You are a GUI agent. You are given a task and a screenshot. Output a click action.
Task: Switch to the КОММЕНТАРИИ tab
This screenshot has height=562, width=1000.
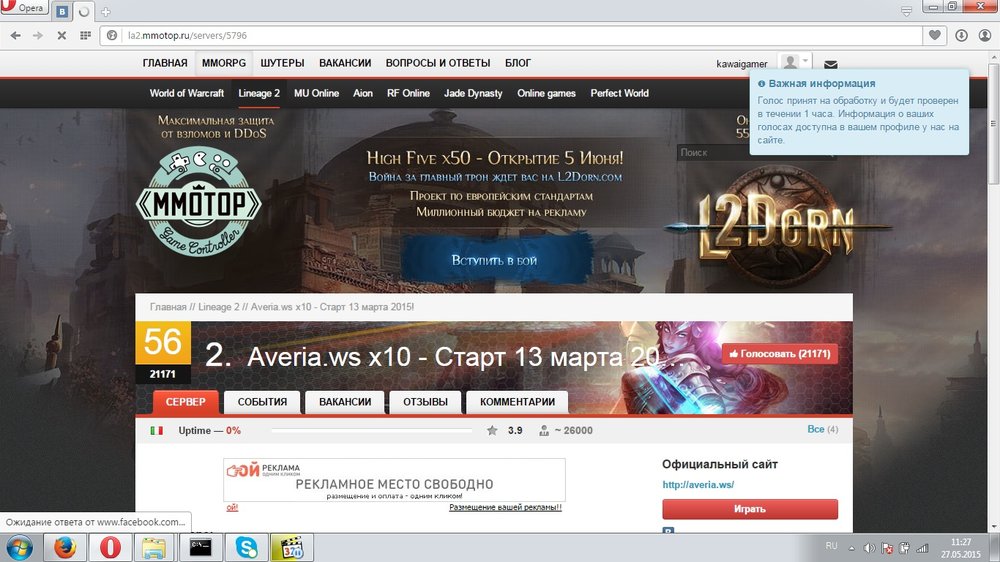point(517,402)
